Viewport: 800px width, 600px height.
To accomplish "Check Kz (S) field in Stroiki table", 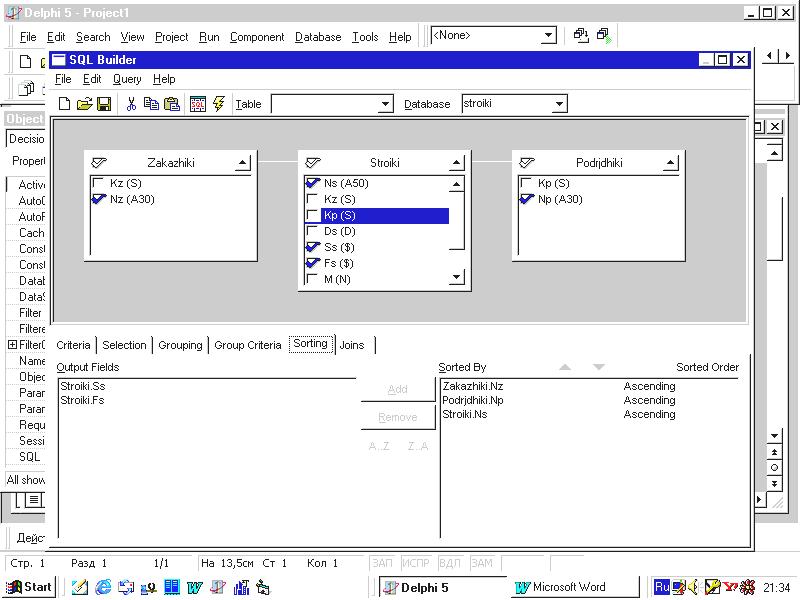I will pyautogui.click(x=312, y=199).
